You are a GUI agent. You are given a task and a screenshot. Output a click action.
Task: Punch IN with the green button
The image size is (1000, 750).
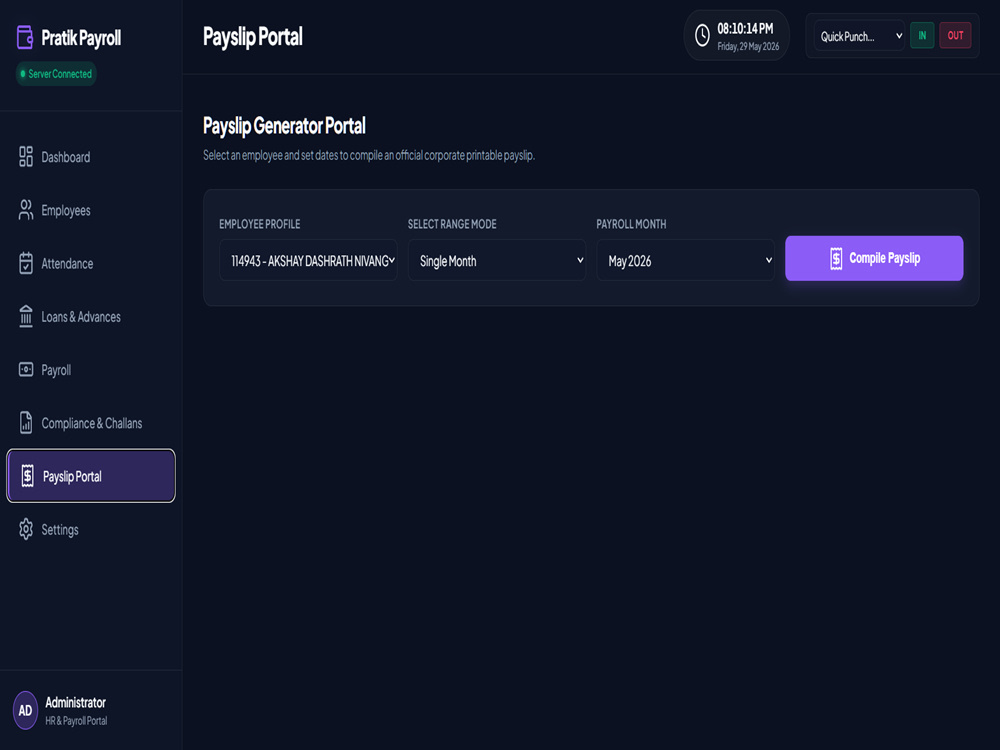point(922,36)
